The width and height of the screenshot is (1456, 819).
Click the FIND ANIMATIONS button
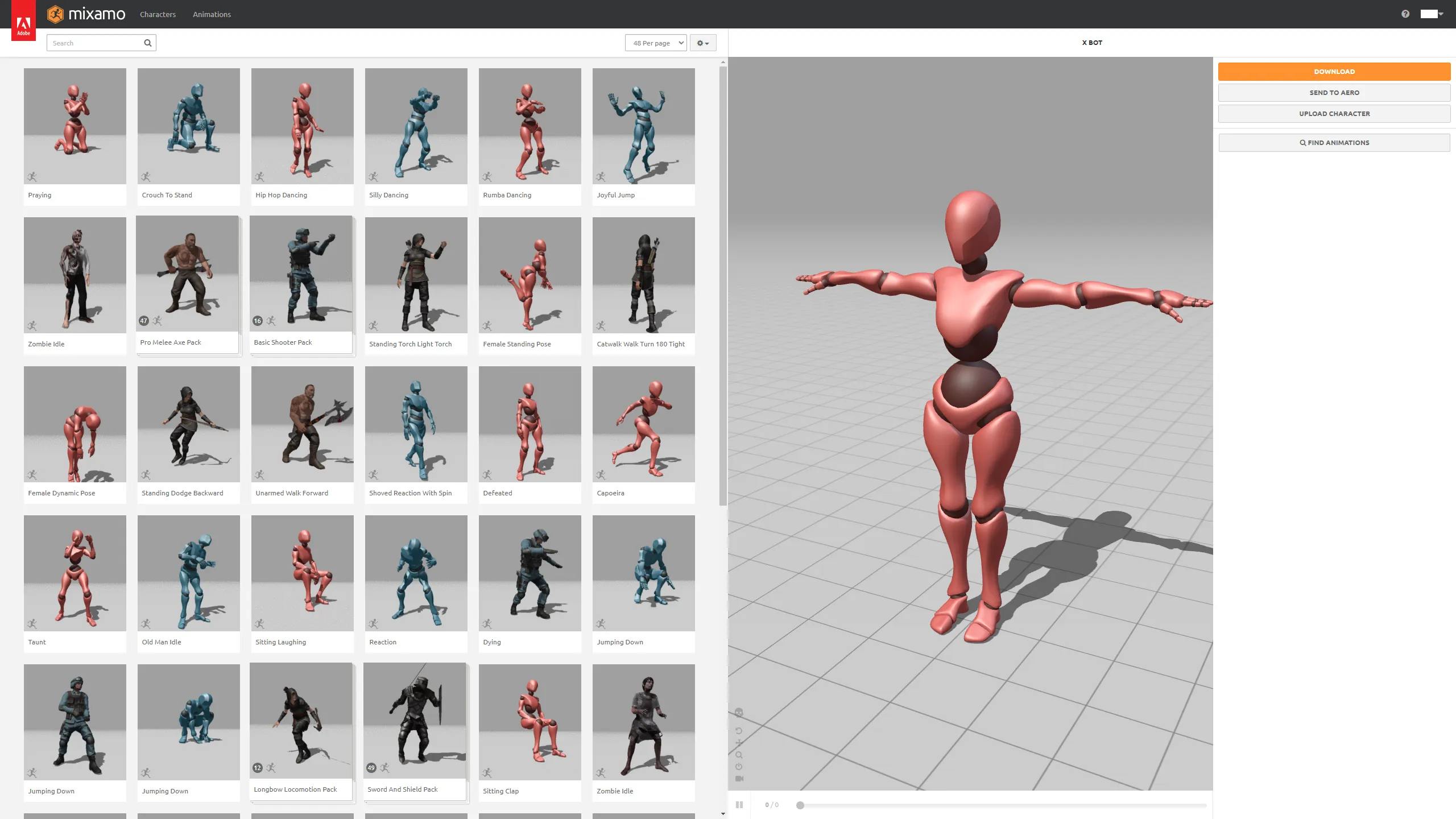pos(1334,143)
